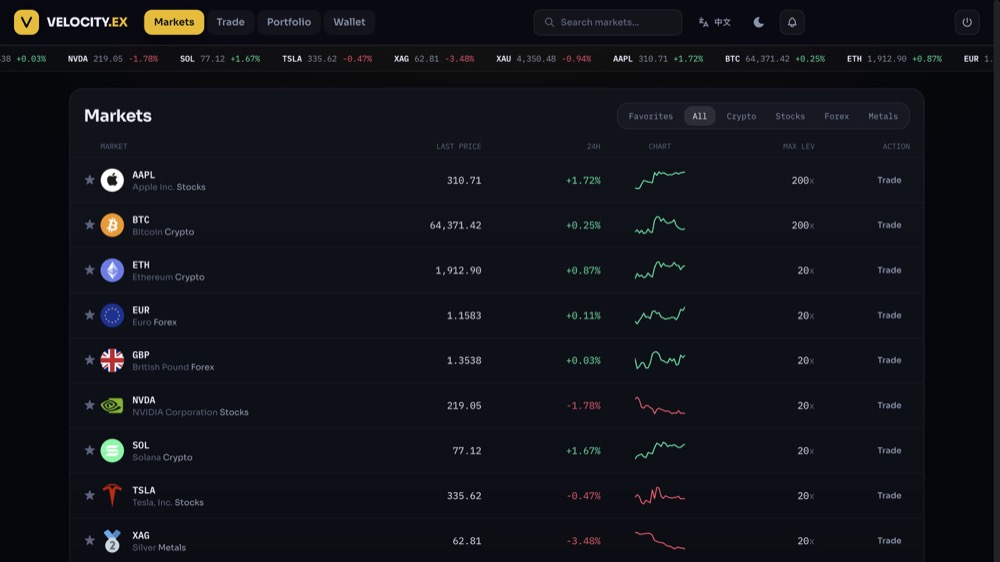Favorite BTC with its star
Viewport: 1000px width, 562px height.
tap(89, 225)
